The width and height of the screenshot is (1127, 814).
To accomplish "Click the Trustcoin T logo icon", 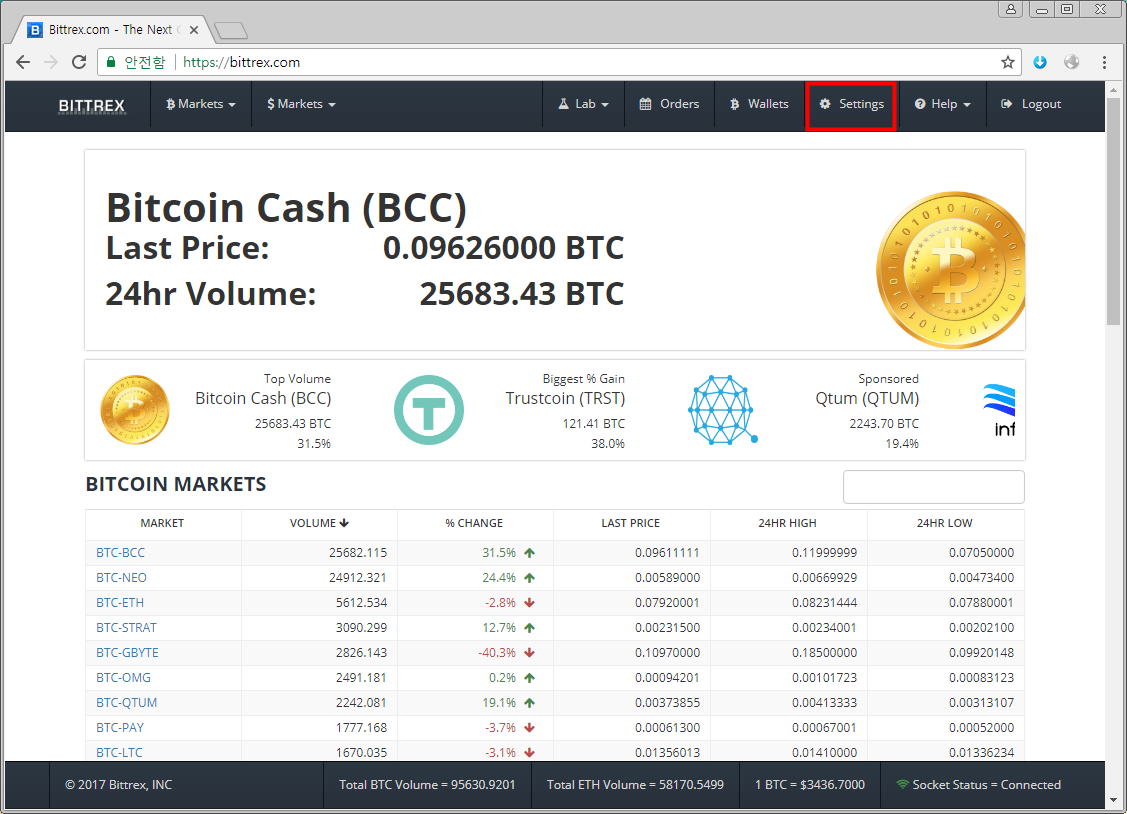I will tap(429, 410).
